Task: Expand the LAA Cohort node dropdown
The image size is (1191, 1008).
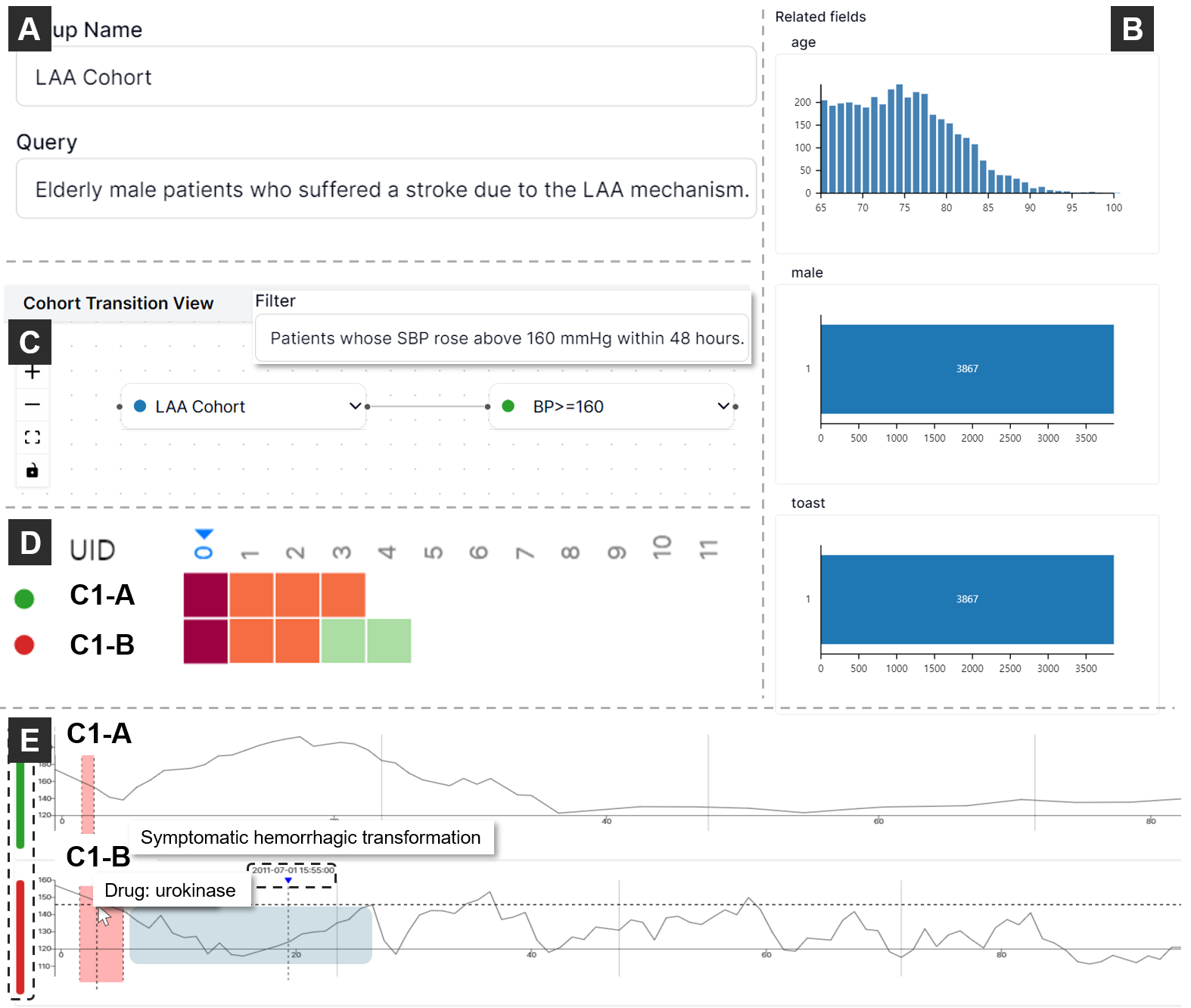Action: point(355,406)
